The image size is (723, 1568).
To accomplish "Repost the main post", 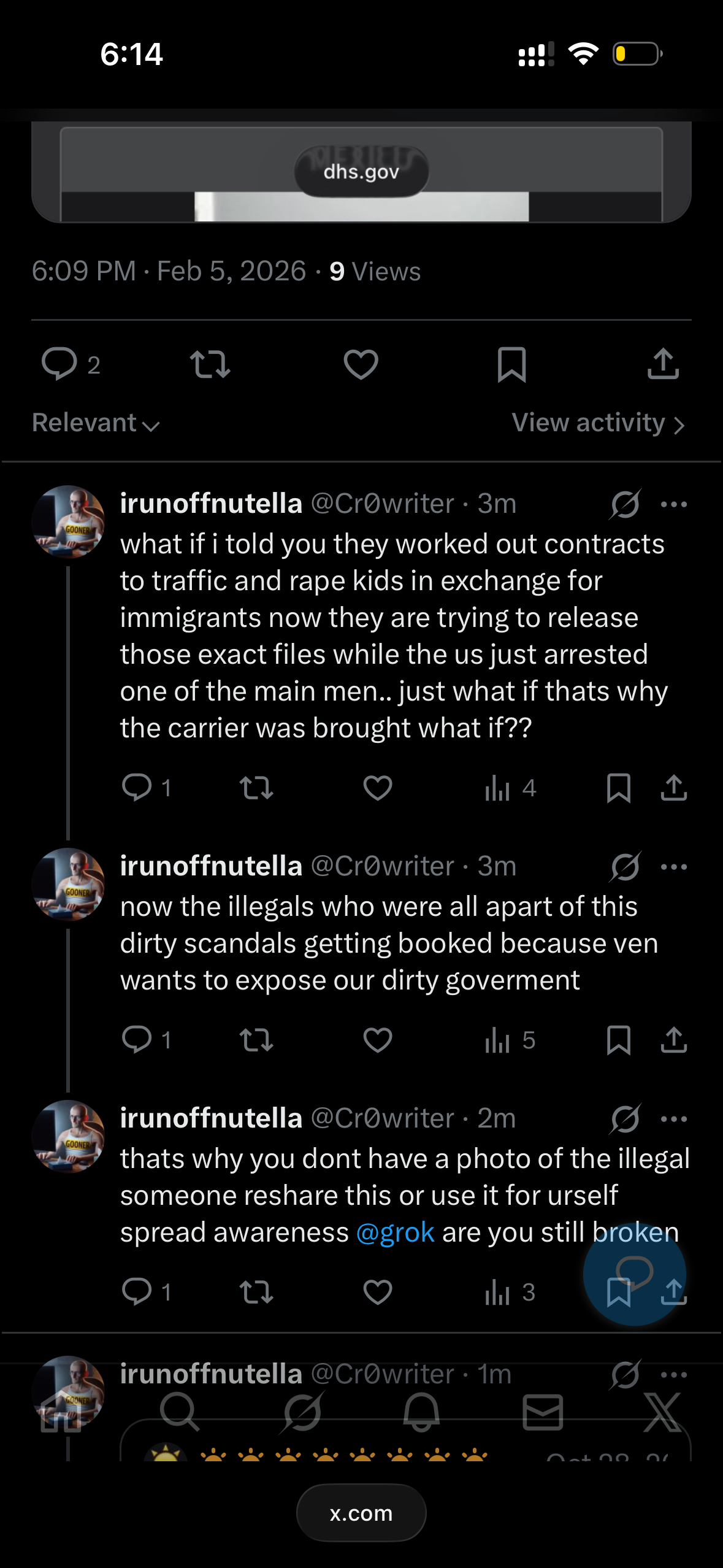I will pyautogui.click(x=210, y=364).
